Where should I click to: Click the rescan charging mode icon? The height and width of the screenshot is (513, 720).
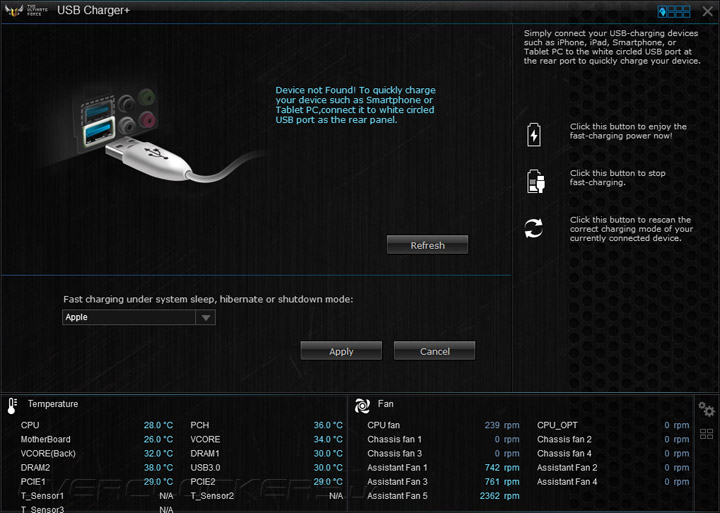click(534, 228)
